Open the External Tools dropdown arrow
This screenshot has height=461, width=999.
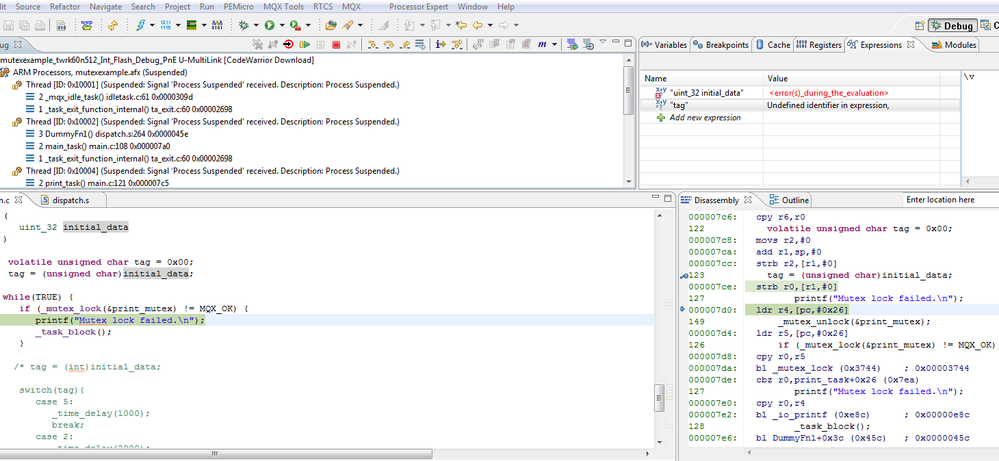pos(308,25)
